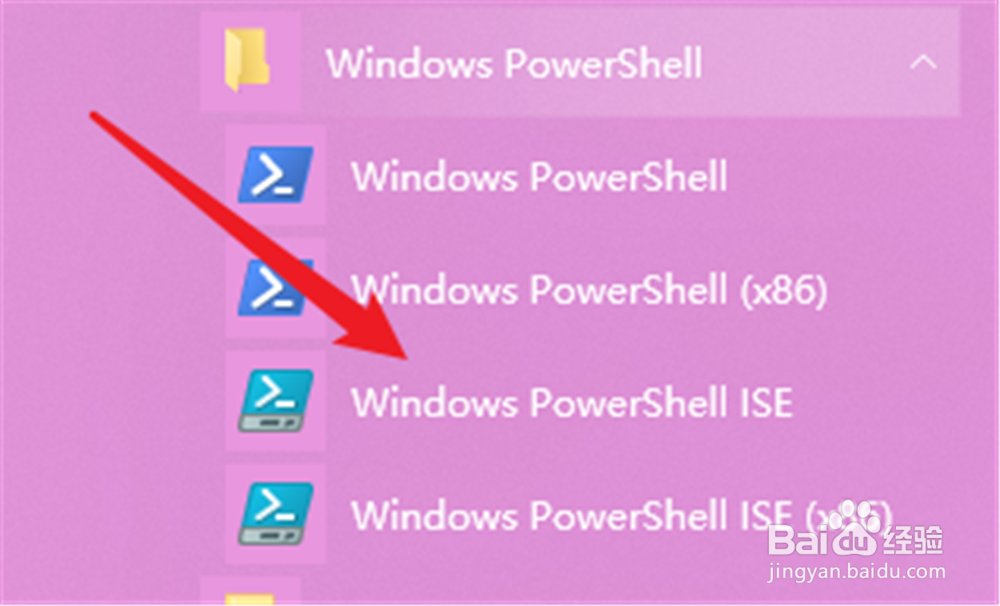
Task: Click the red arrow's pointed tip
Action: pos(403,356)
